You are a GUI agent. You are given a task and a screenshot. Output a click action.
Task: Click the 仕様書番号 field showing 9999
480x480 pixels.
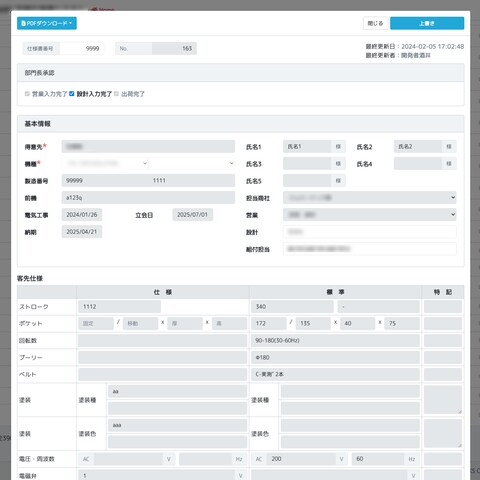[81, 48]
